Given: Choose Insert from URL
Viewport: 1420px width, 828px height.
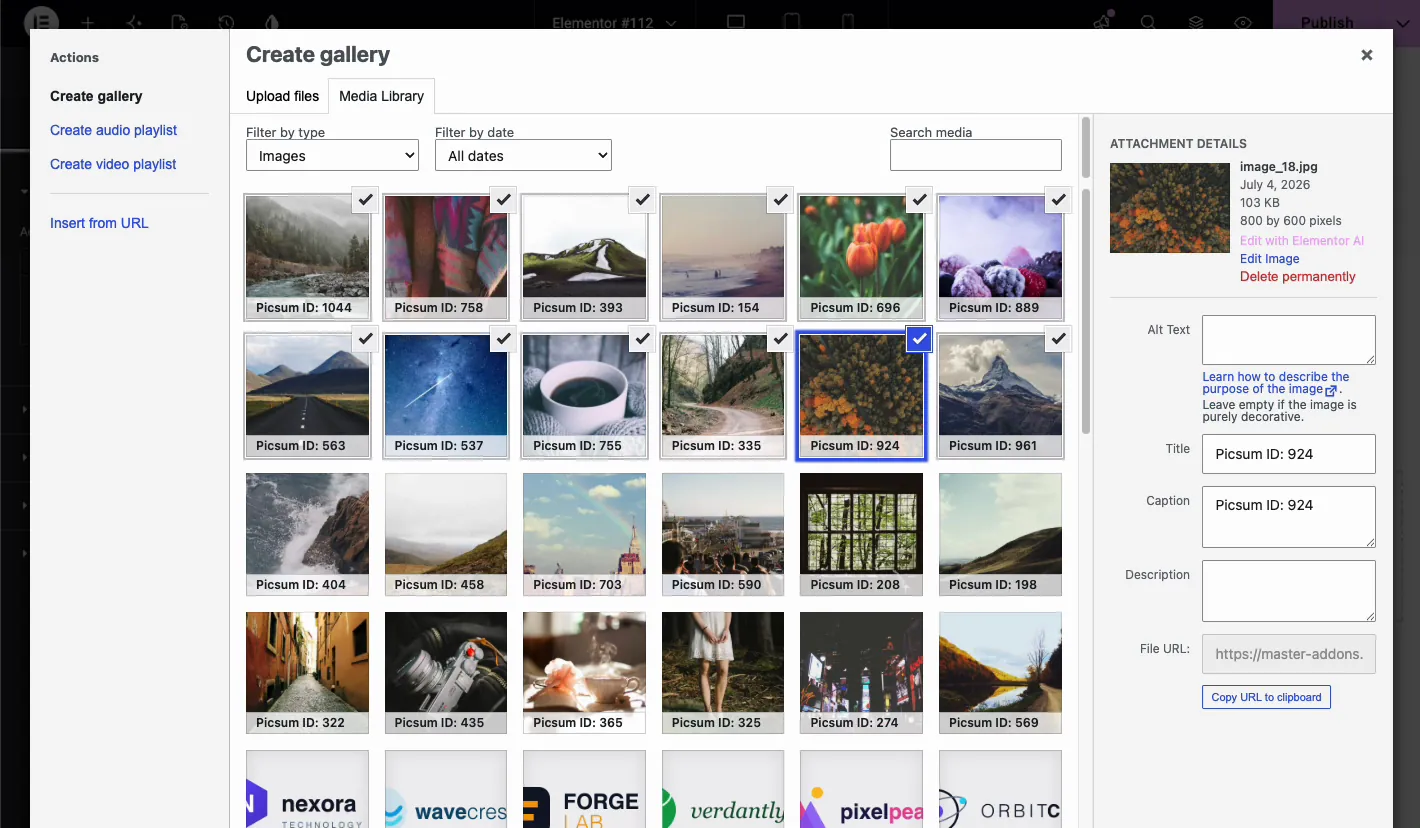Looking at the screenshot, I should pyautogui.click(x=99, y=223).
